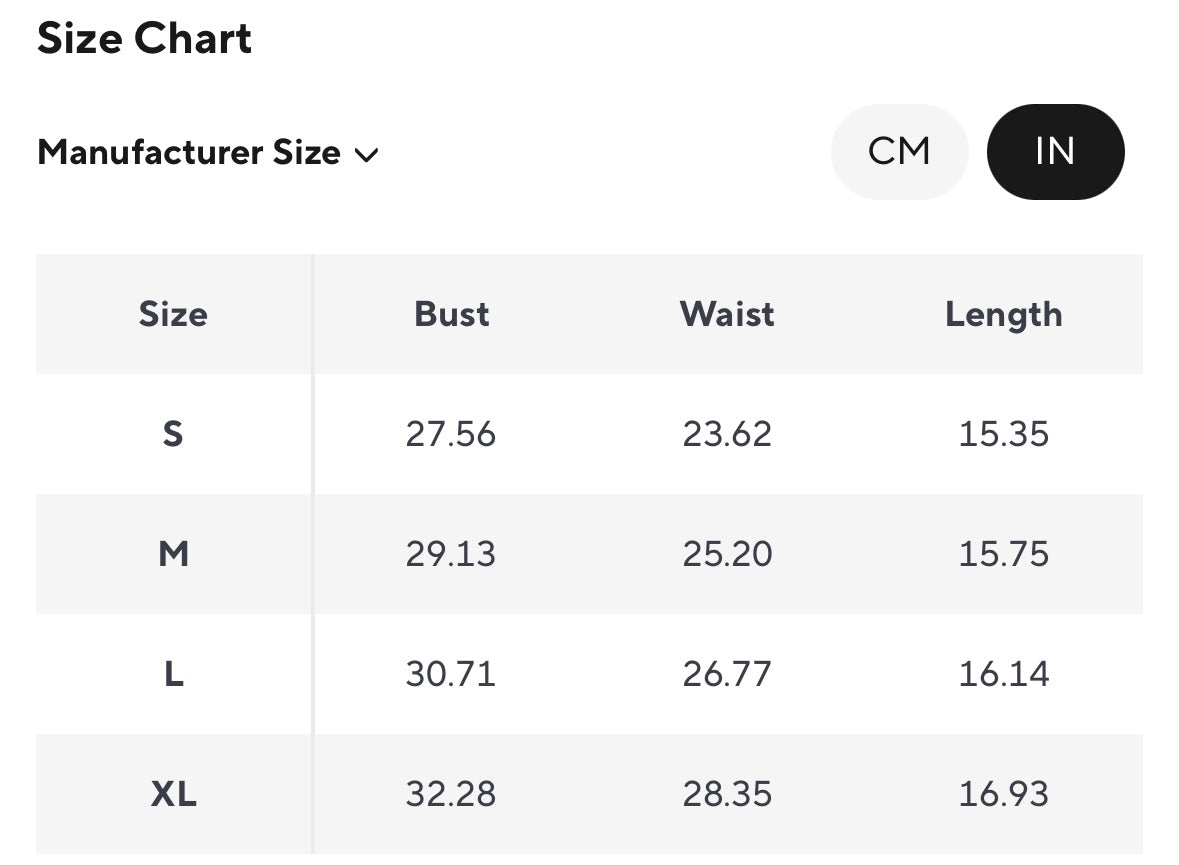This screenshot has width=1179, height=865.
Task: Select the XL size row label
Action: [x=173, y=794]
